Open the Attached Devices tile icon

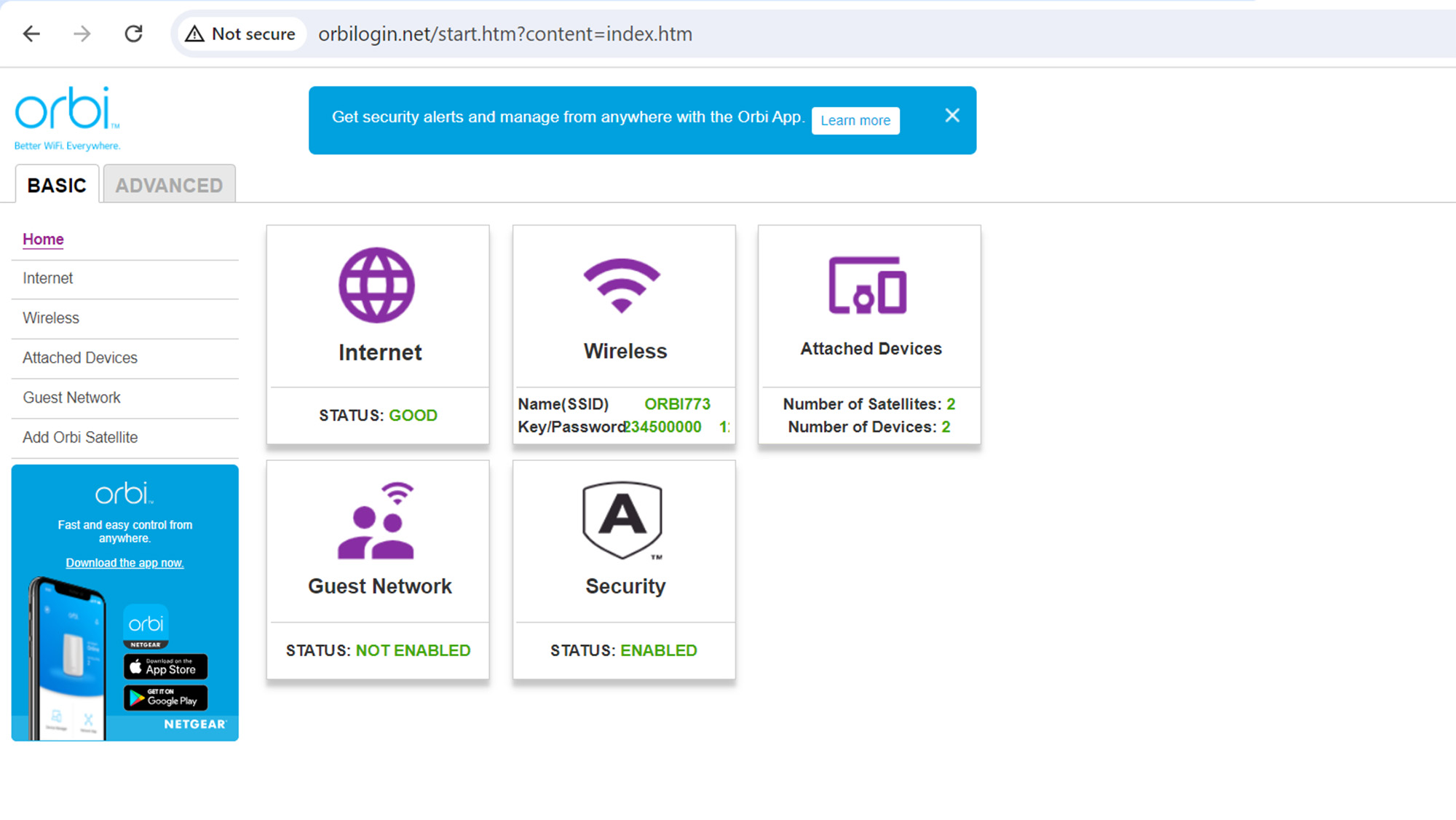tap(867, 285)
